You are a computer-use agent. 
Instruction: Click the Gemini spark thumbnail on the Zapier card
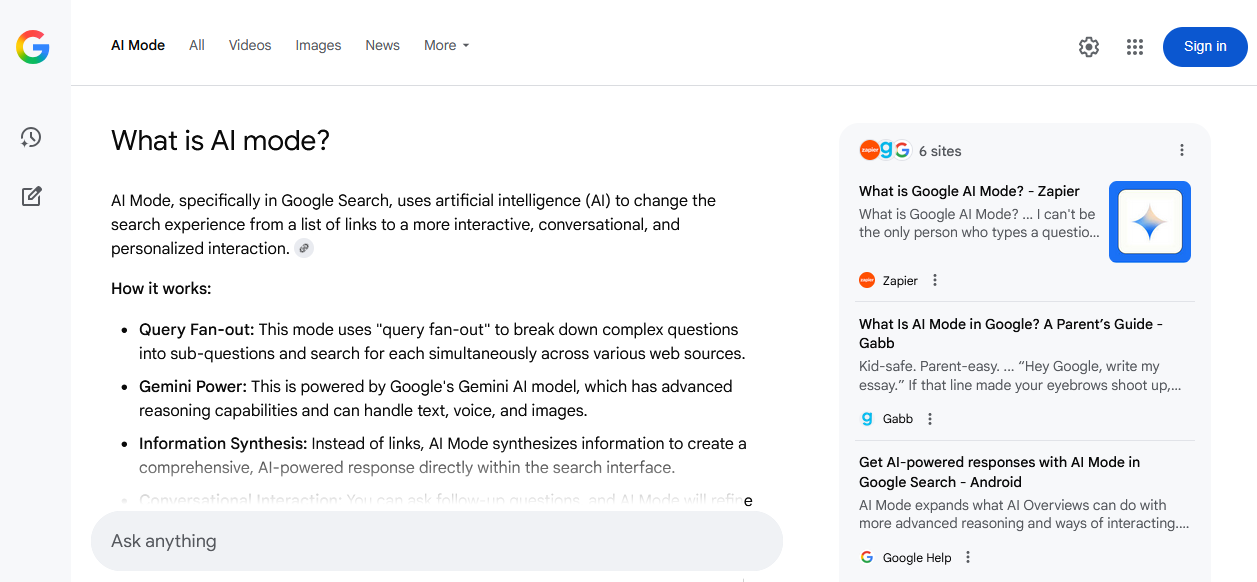click(x=1149, y=222)
